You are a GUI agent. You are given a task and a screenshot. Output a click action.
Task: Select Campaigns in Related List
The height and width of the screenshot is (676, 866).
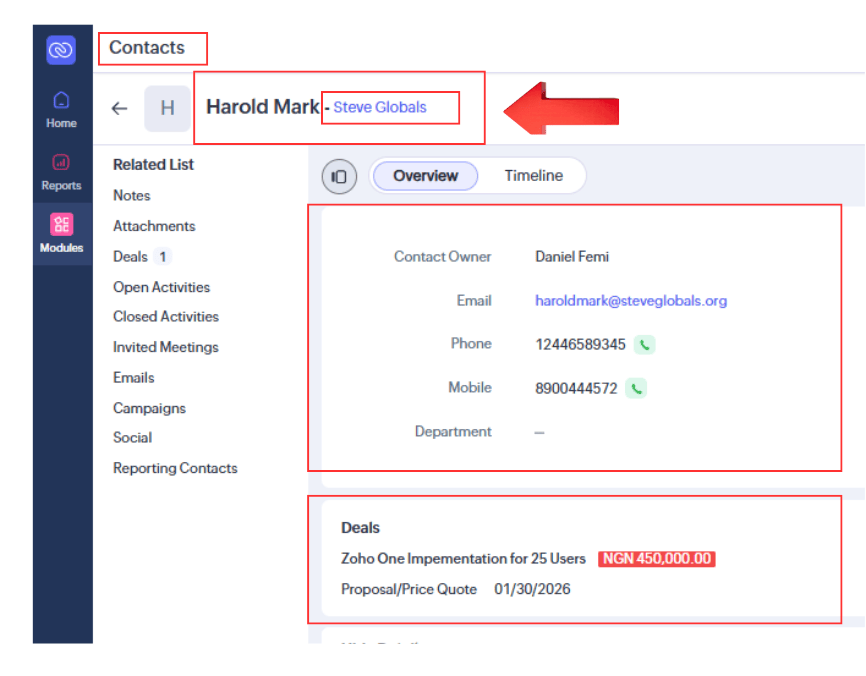pos(149,409)
